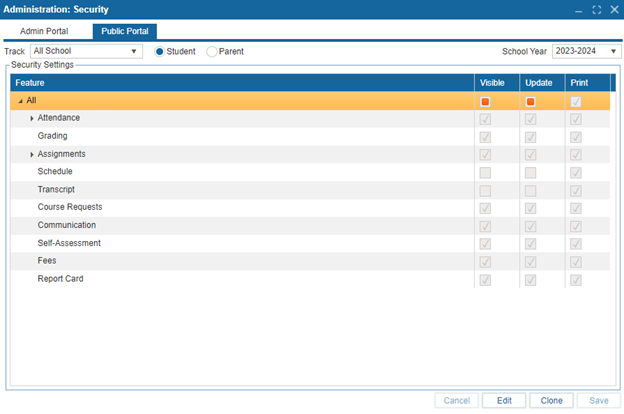The image size is (624, 414).
Task: Select the Student radio button
Action: point(159,51)
